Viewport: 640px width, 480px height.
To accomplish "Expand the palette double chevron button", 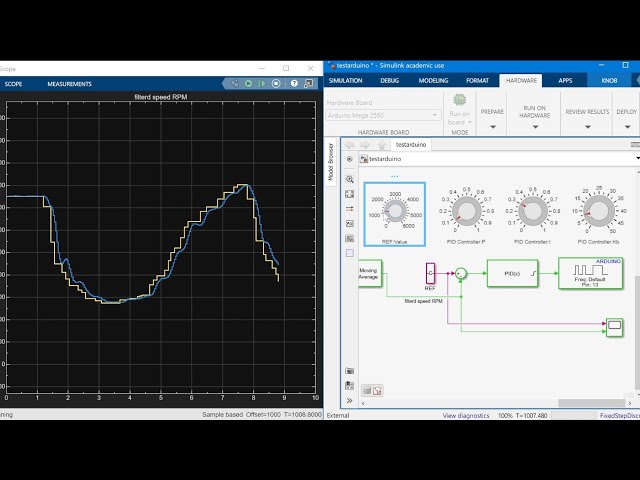I will pyautogui.click(x=349, y=400).
